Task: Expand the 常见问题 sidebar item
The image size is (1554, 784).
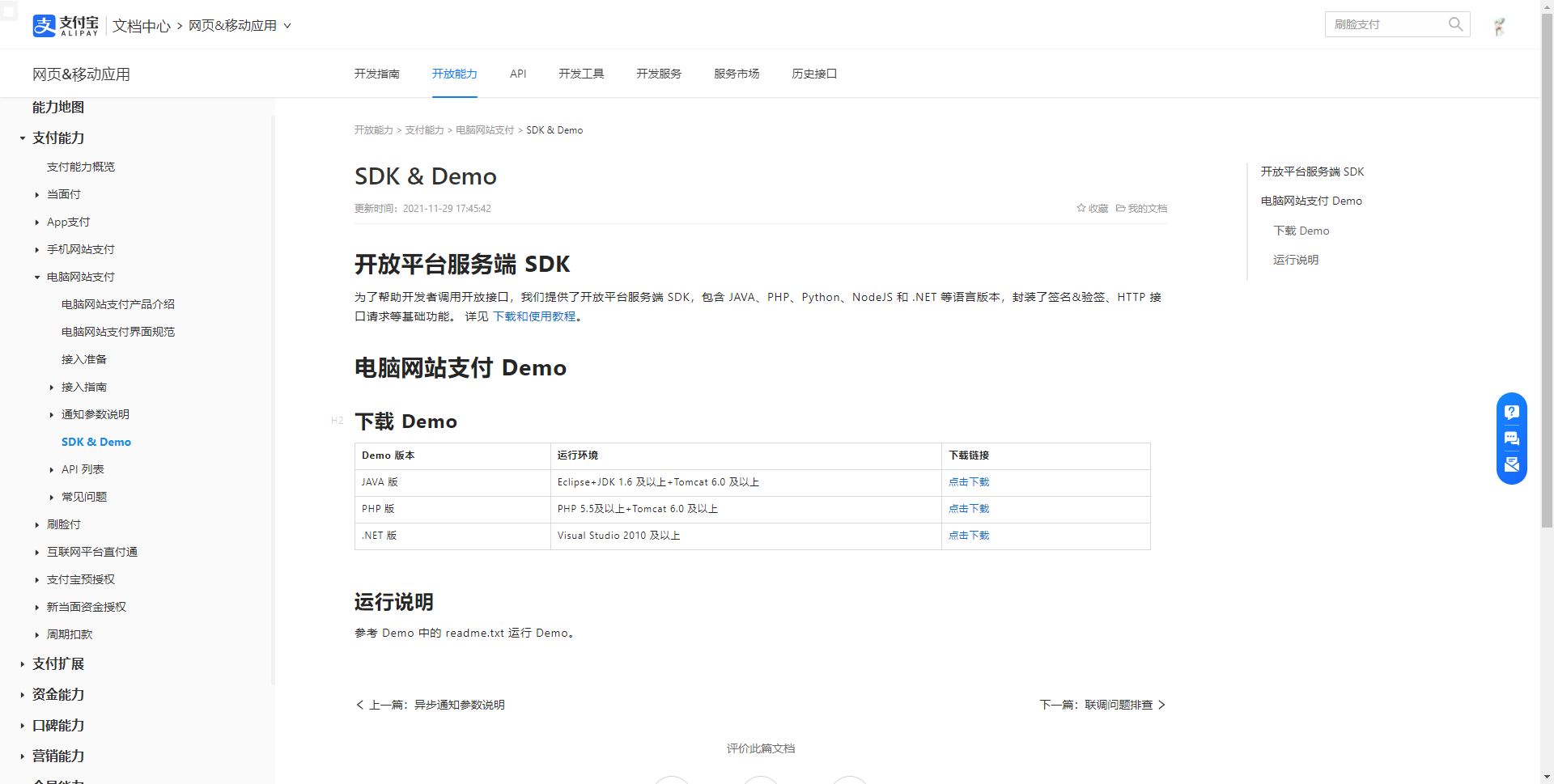Action: (52, 498)
